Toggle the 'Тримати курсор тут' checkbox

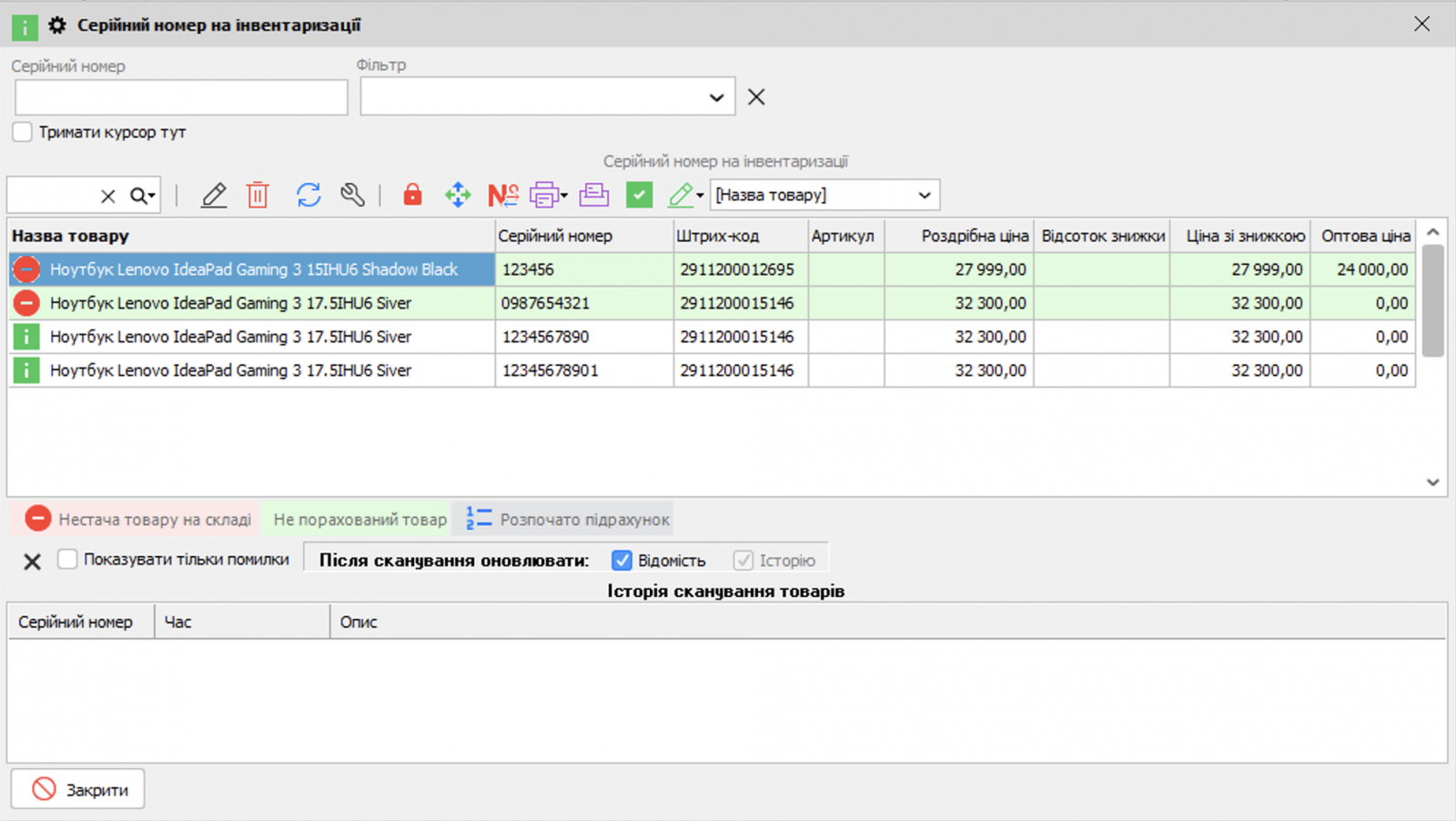(22, 131)
